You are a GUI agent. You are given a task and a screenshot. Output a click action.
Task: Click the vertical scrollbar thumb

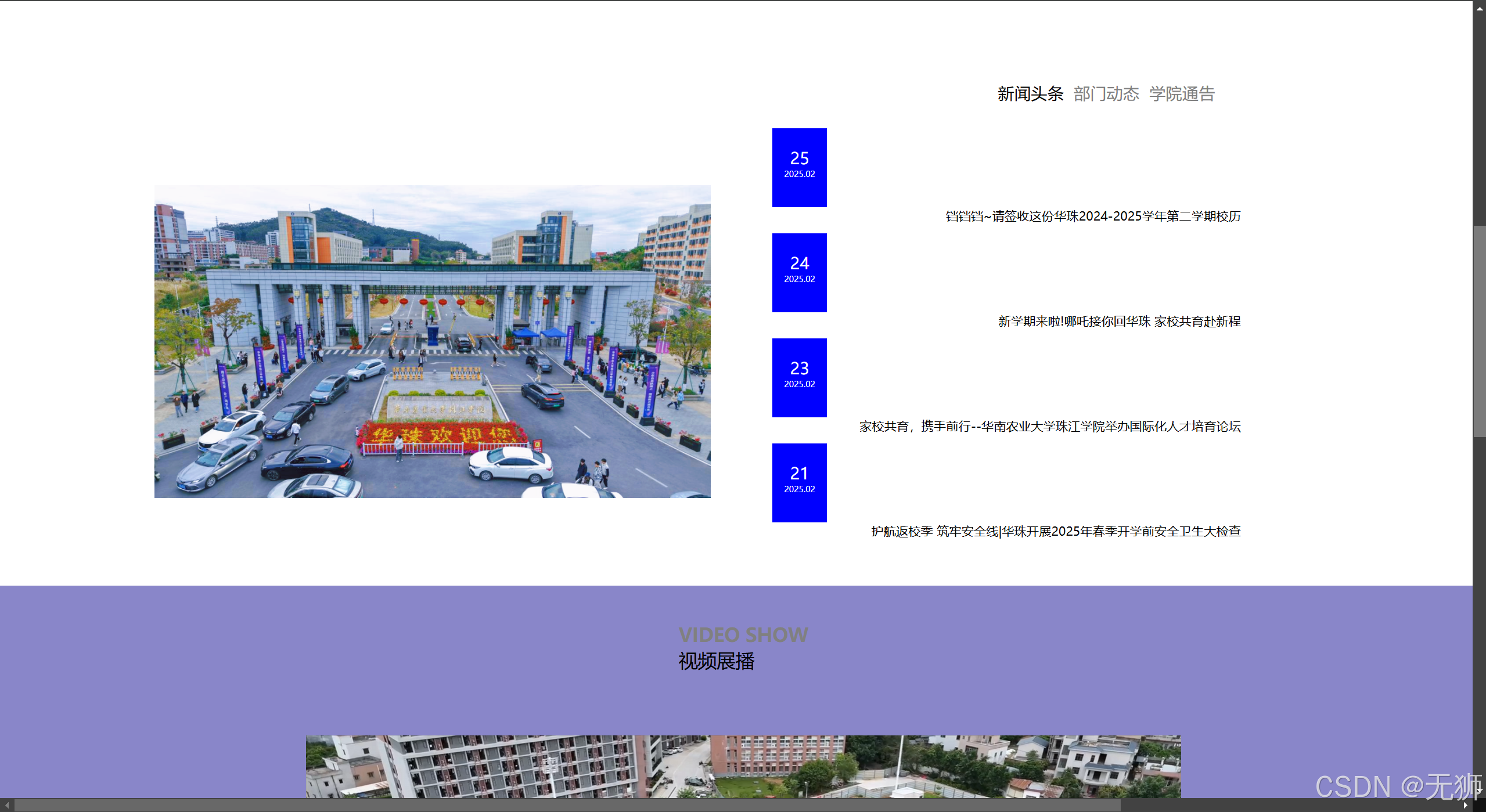pyautogui.click(x=1479, y=331)
